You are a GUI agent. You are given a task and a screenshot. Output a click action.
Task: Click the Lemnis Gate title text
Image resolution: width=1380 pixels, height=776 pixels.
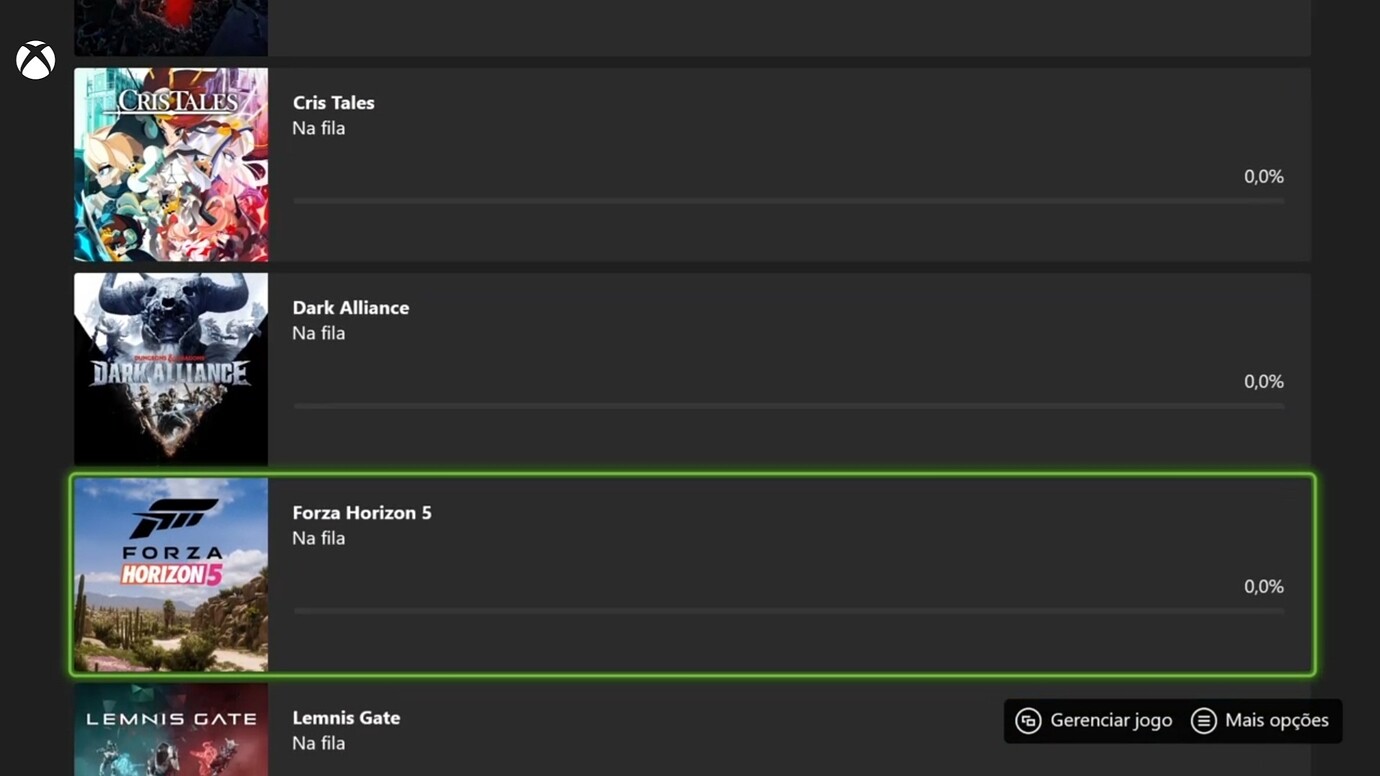[346, 718]
